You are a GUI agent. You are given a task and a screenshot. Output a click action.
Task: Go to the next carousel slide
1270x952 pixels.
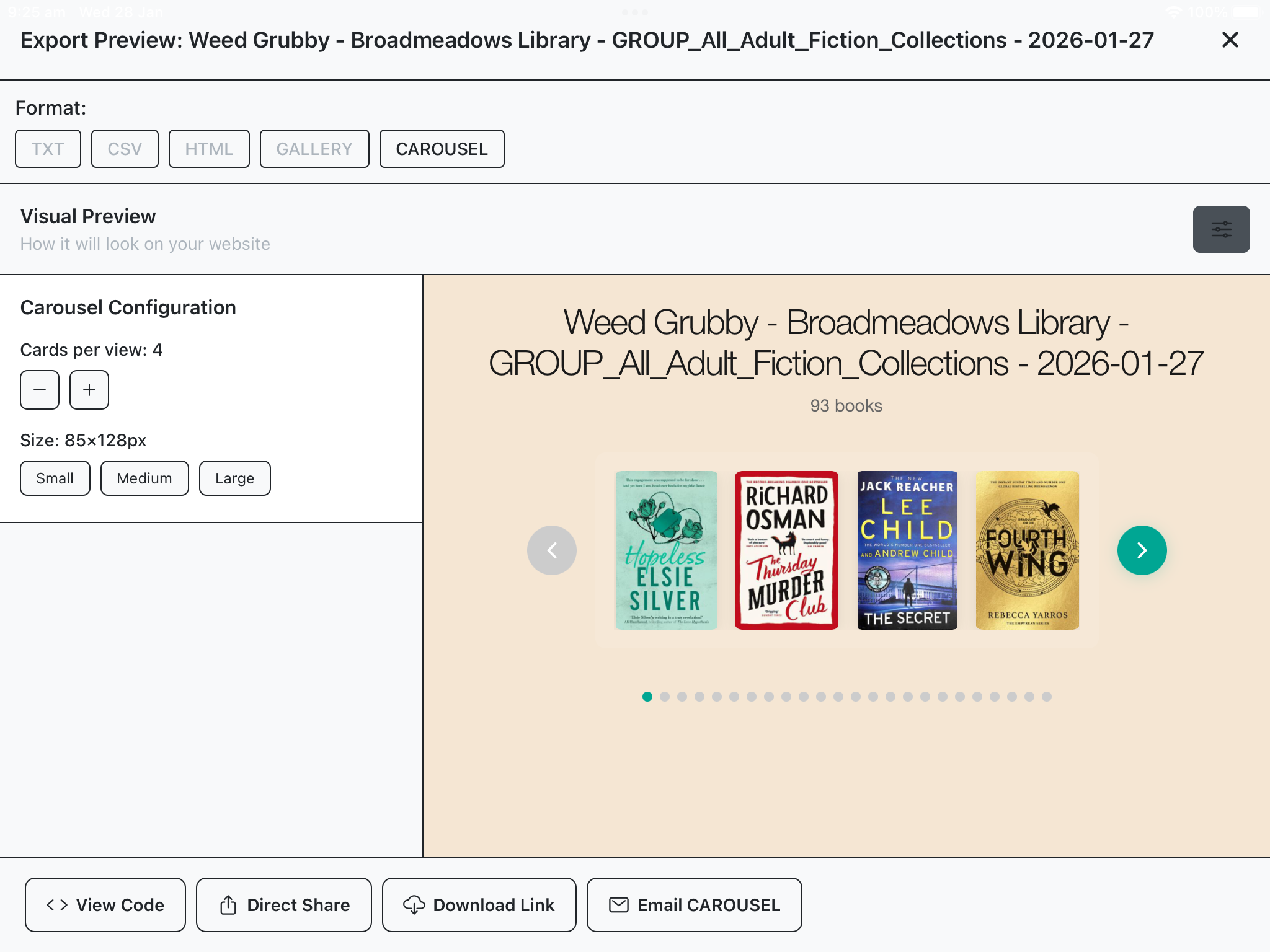1141,550
